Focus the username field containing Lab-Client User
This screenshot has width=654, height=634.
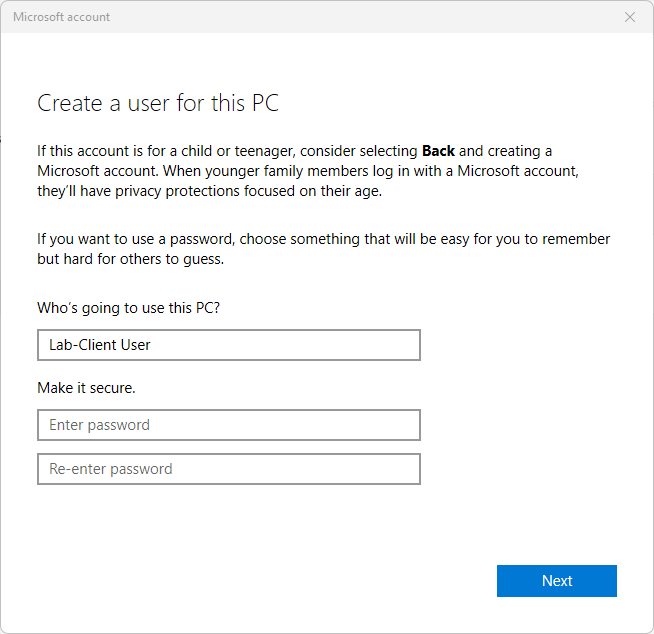(229, 345)
